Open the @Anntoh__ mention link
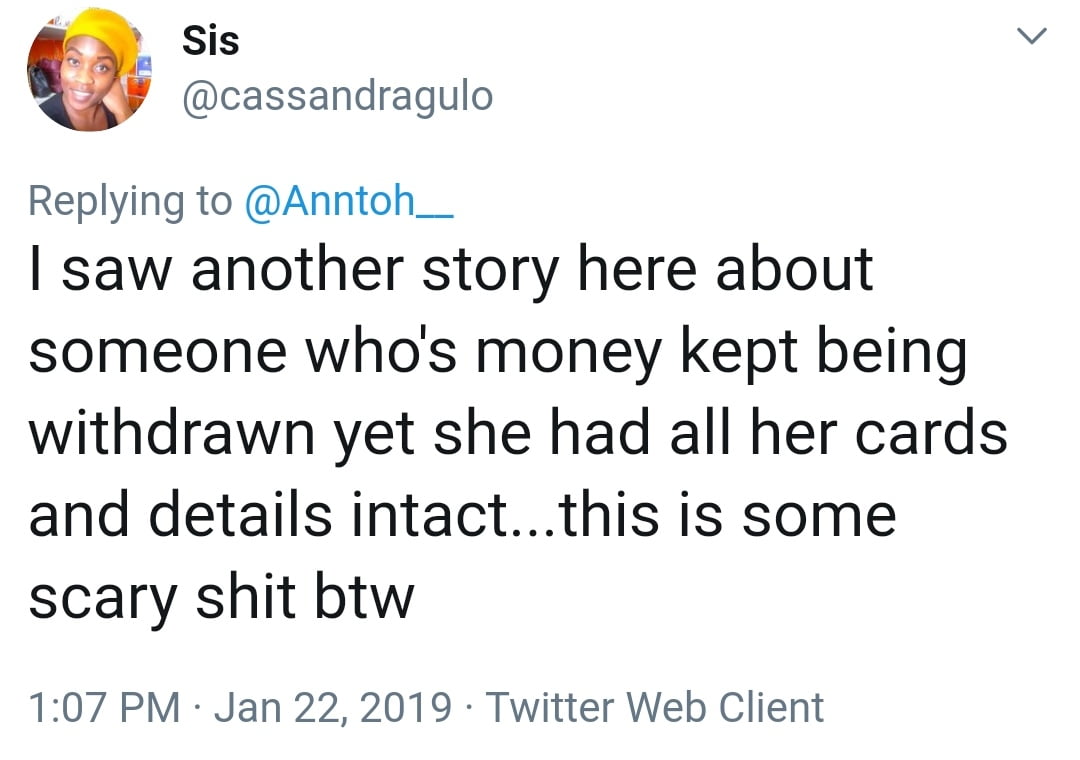The image size is (1080, 760). [x=349, y=201]
